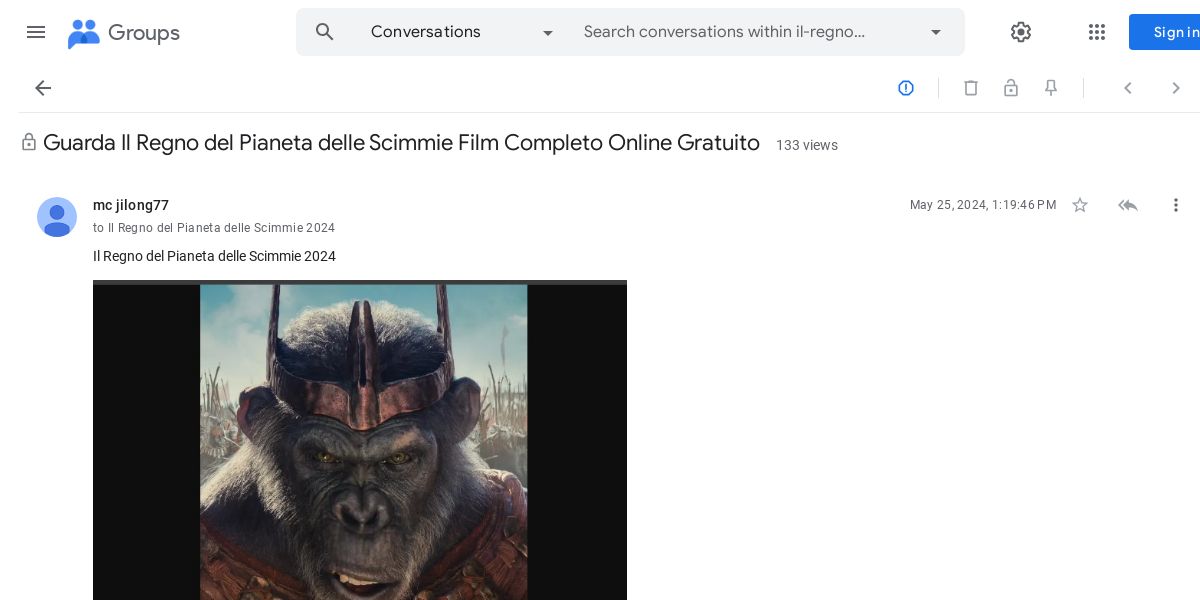Viewport: 1200px width, 600px height.
Task: Click the message body text line
Action: [x=214, y=256]
